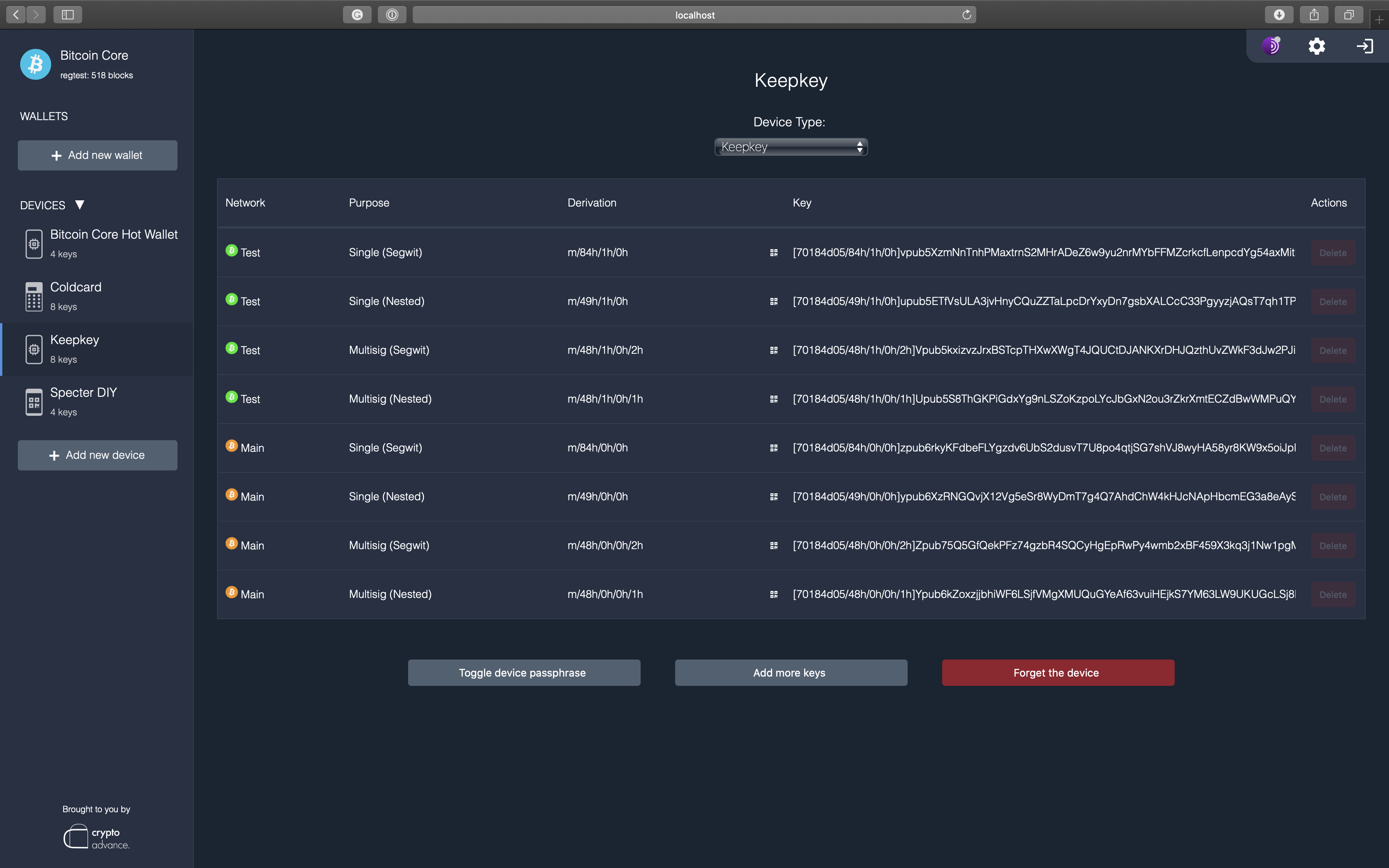
Task: Click the Bitcoin Core logo icon
Action: click(x=36, y=64)
